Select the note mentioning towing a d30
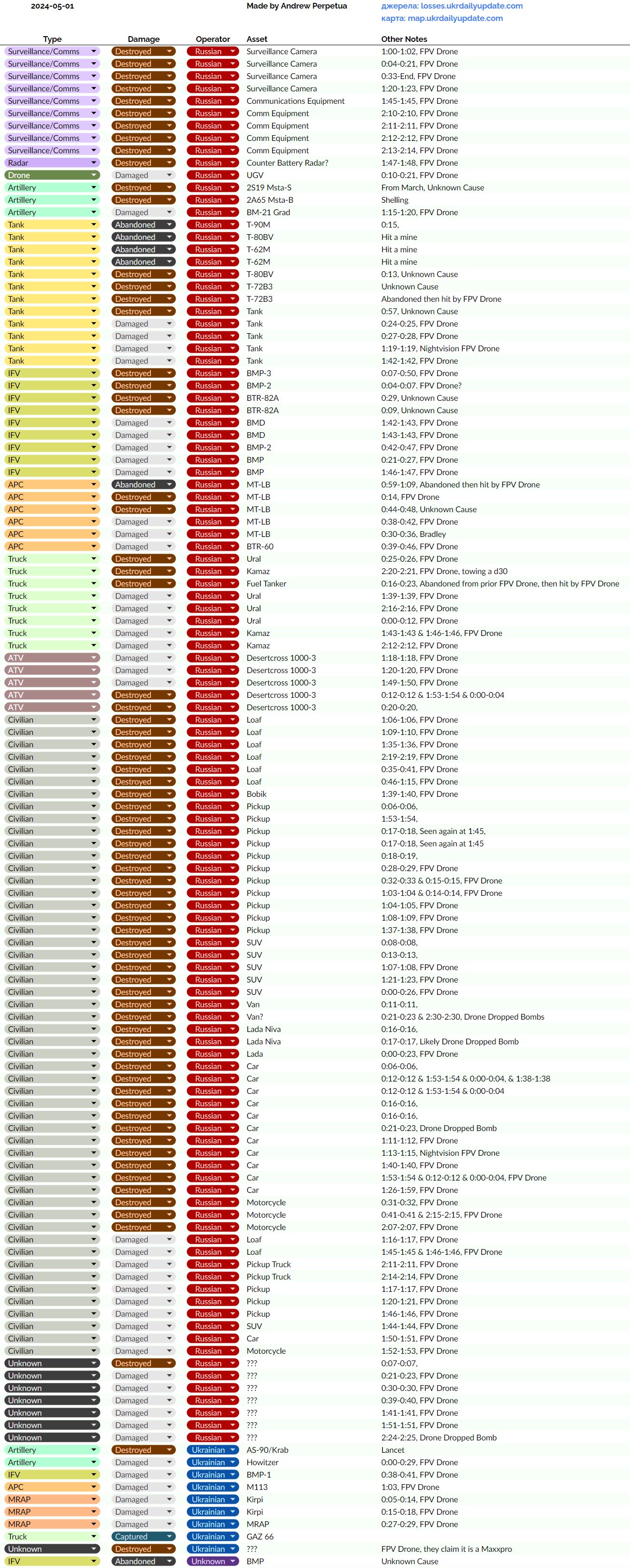Image resolution: width=630 pixels, height=1568 pixels. pyautogui.click(x=444, y=572)
